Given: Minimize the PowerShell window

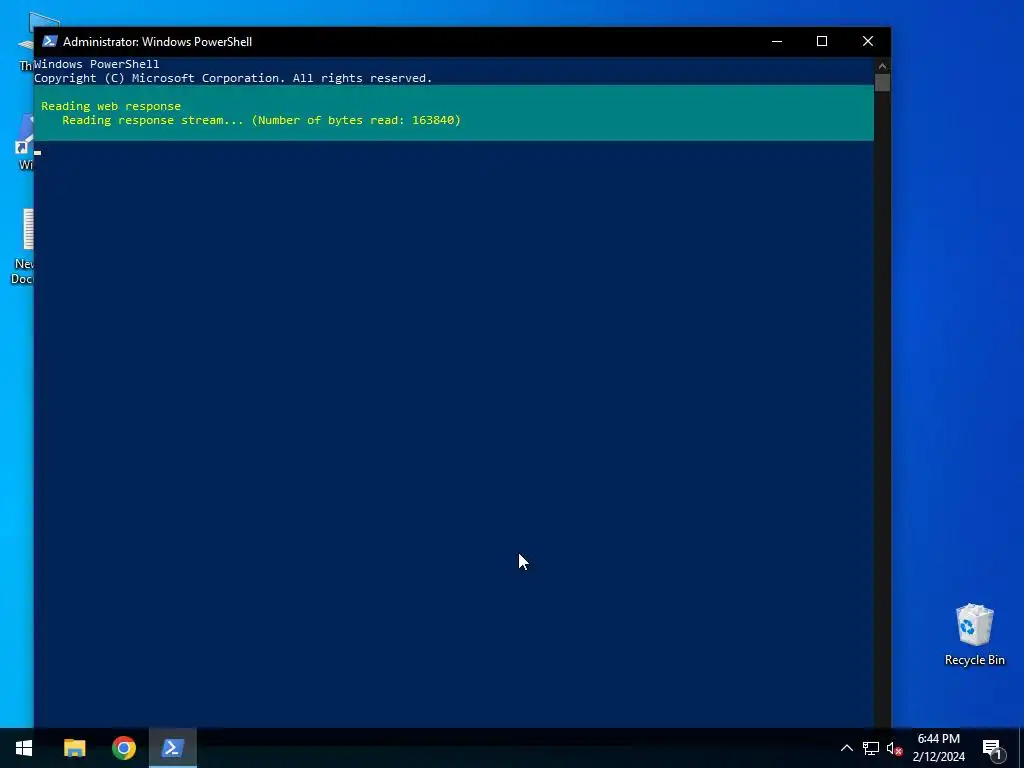Looking at the screenshot, I should tap(776, 41).
